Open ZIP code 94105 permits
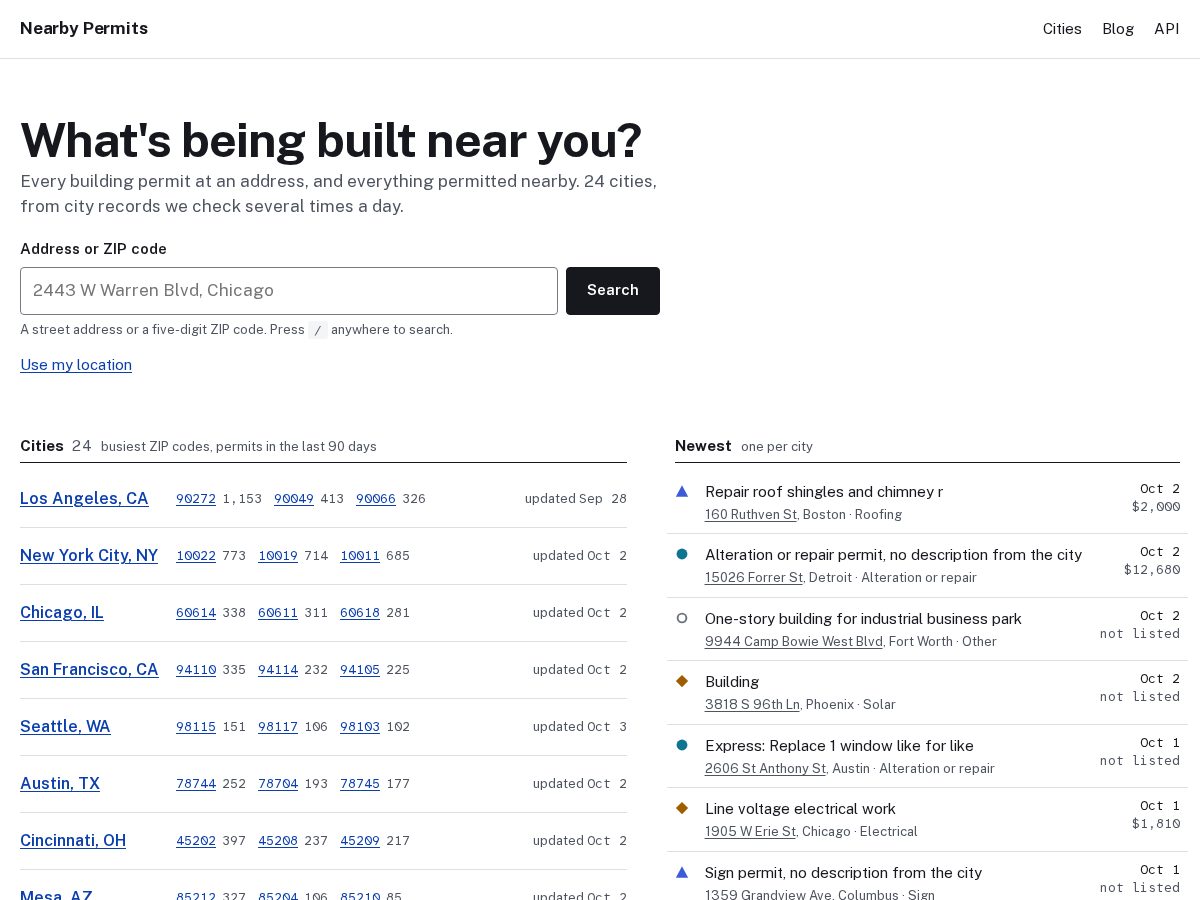The width and height of the screenshot is (1200, 900). tap(360, 670)
